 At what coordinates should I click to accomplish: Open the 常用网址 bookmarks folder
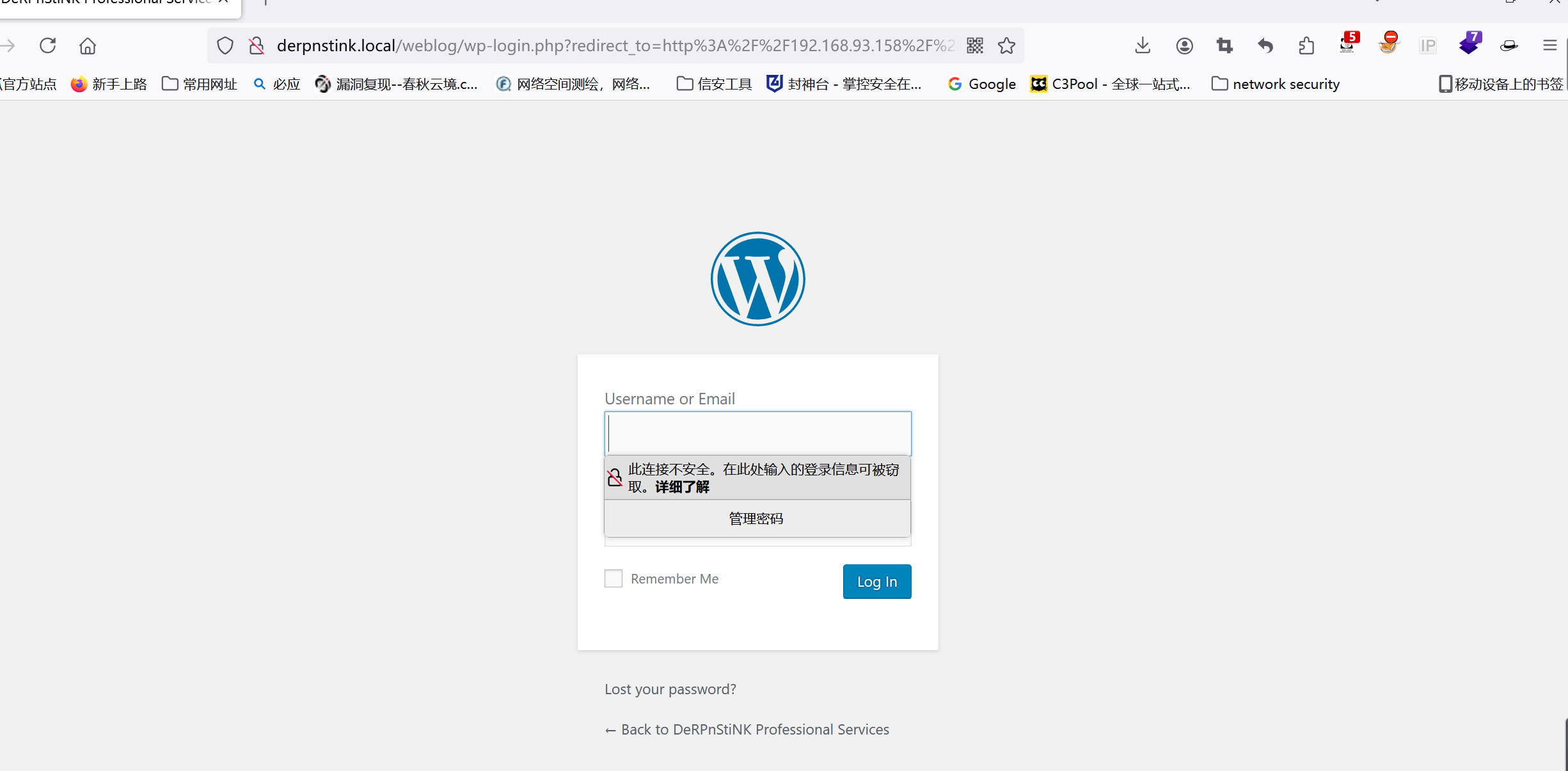pyautogui.click(x=199, y=84)
